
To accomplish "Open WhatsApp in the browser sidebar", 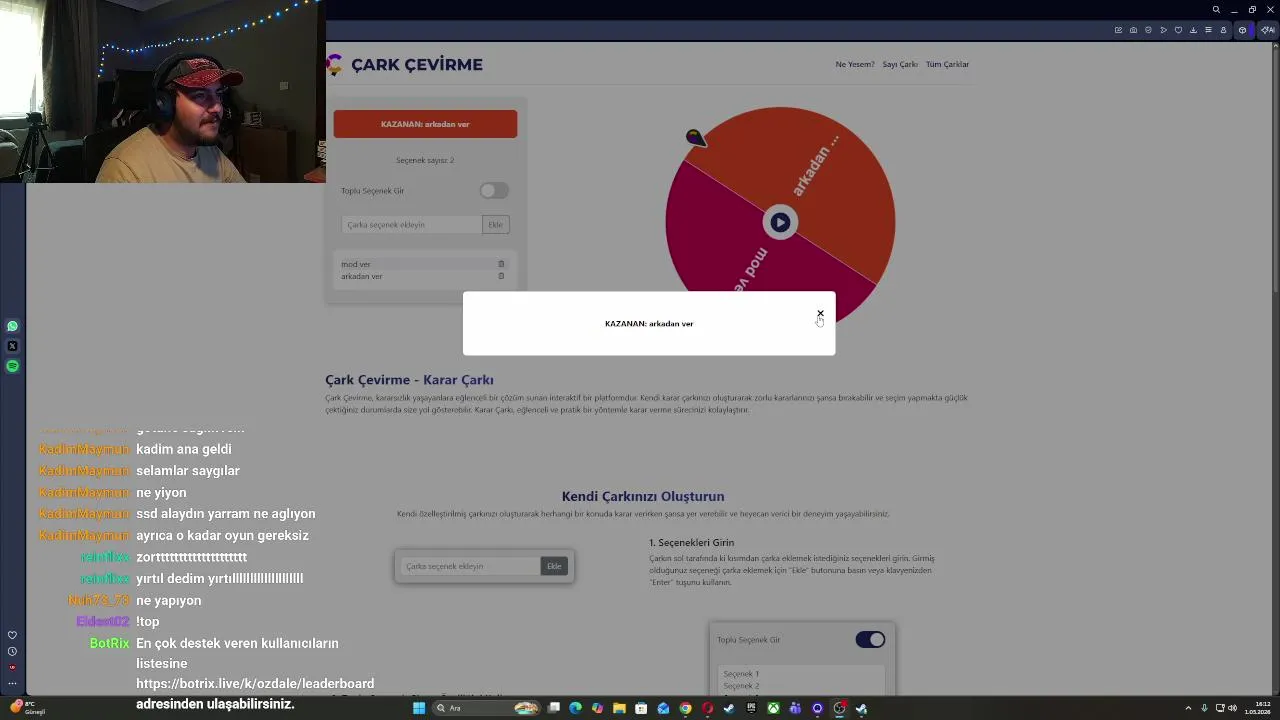I will point(12,326).
